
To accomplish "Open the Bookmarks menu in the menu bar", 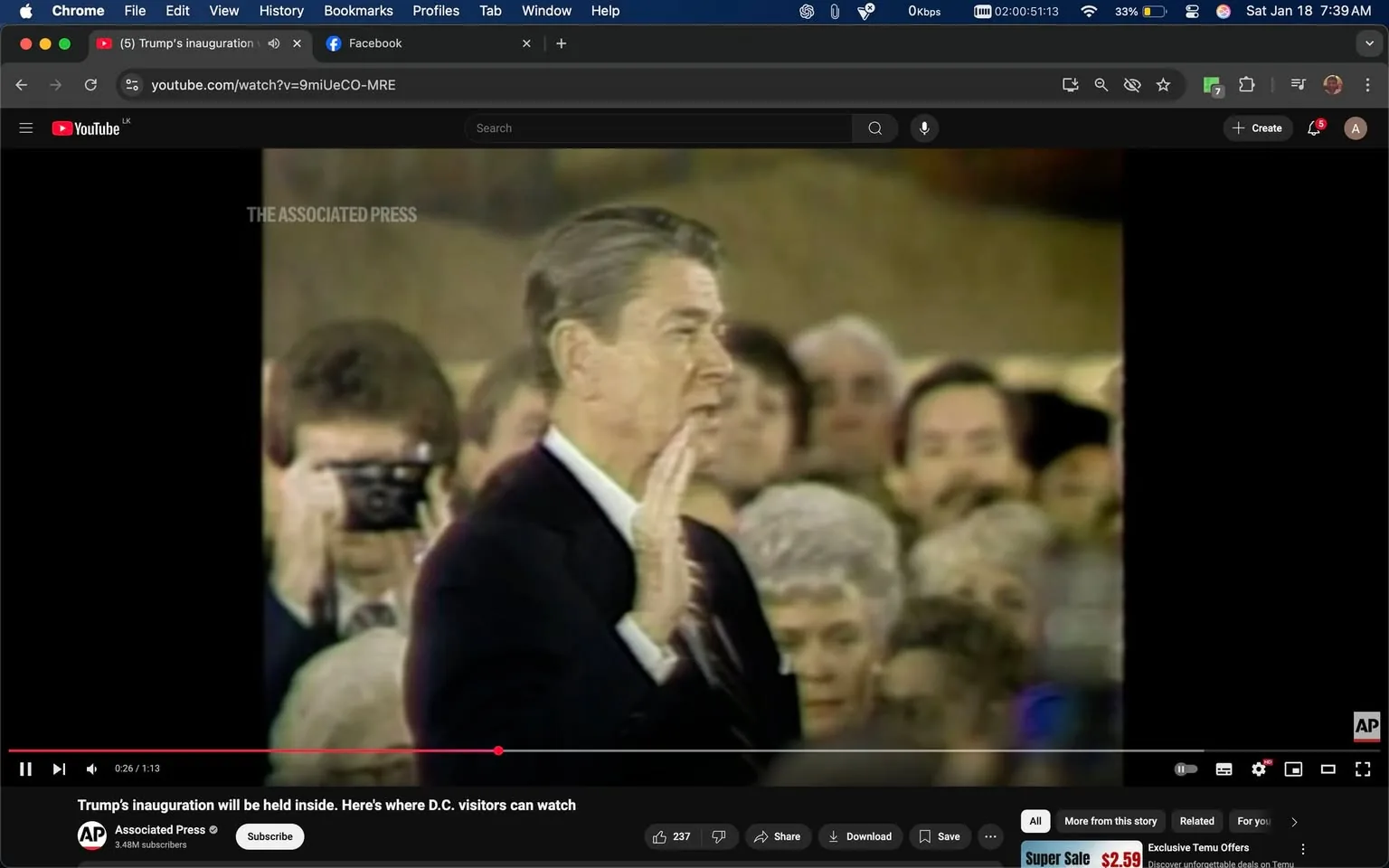I will pos(358,11).
